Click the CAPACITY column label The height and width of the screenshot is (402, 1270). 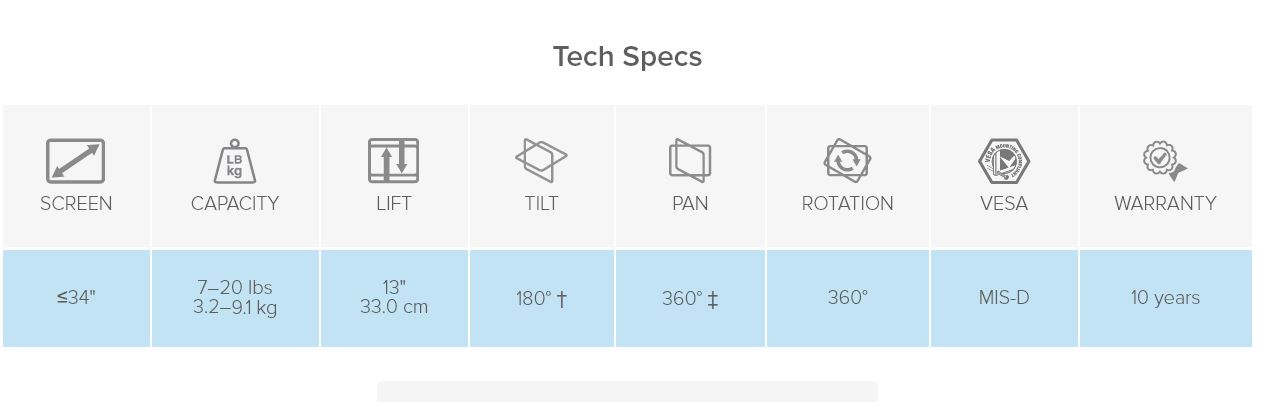point(235,203)
